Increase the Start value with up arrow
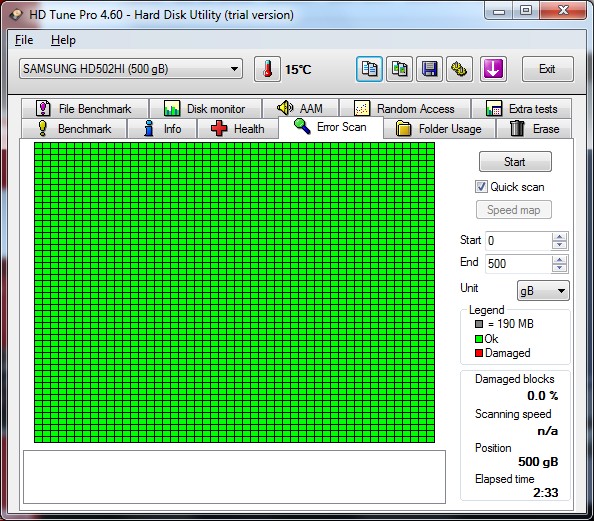This screenshot has width=594, height=521. coord(560,237)
